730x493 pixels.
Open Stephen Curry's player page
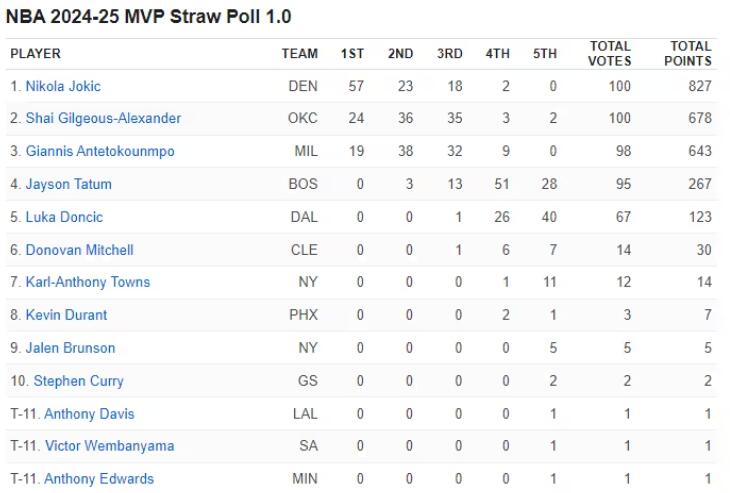tap(78, 381)
